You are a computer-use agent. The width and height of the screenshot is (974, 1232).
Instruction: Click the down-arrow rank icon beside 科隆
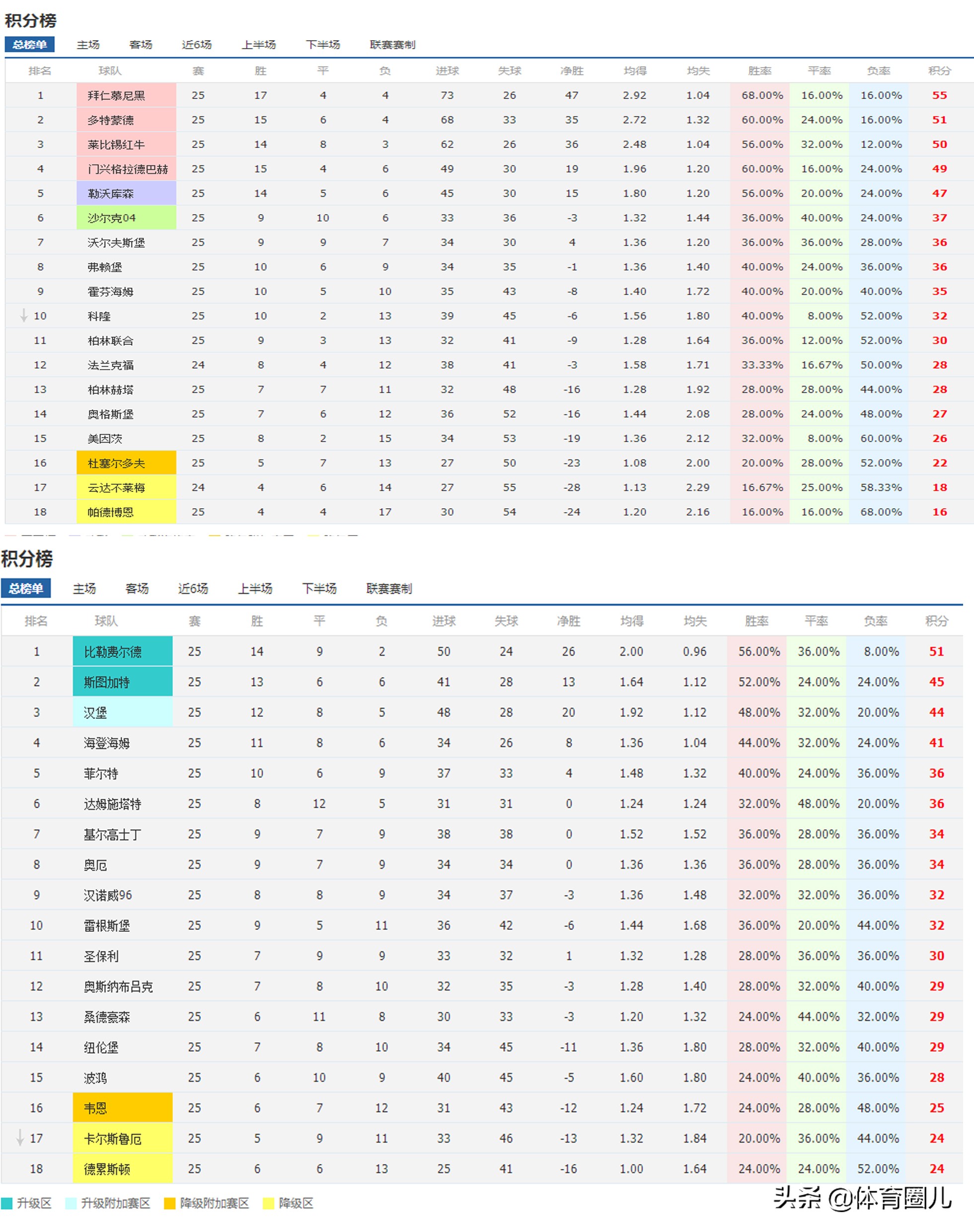pyautogui.click(x=24, y=315)
